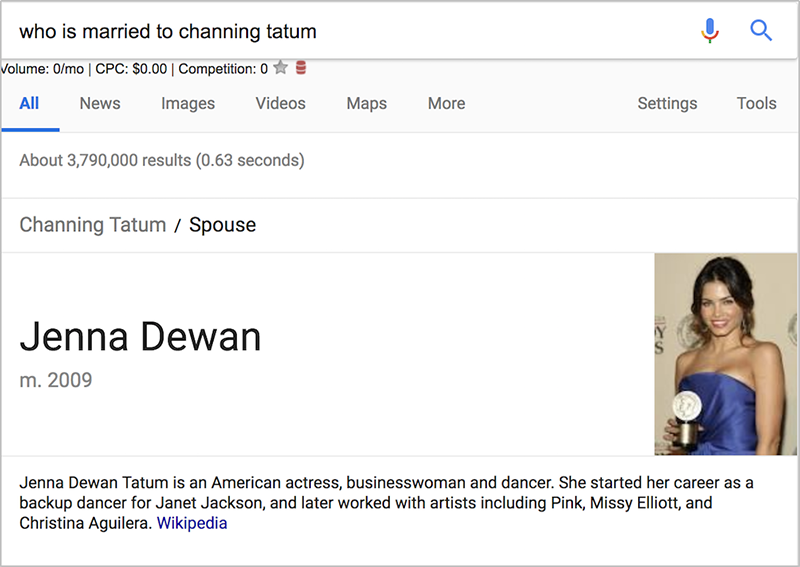This screenshot has width=800, height=567.
Task: Click the blue magnifier search icon
Action: click(761, 31)
